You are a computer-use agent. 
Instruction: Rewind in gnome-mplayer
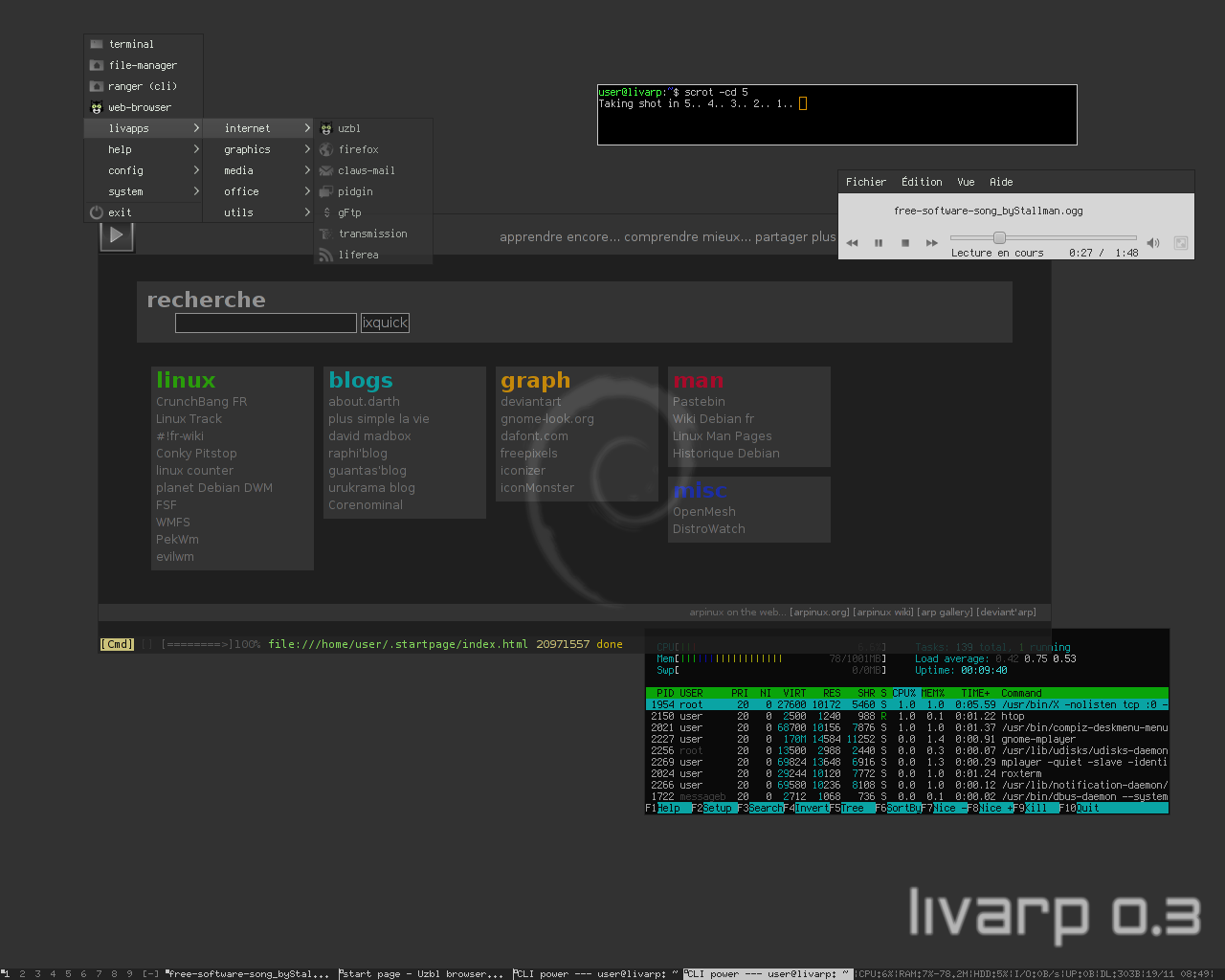852,243
